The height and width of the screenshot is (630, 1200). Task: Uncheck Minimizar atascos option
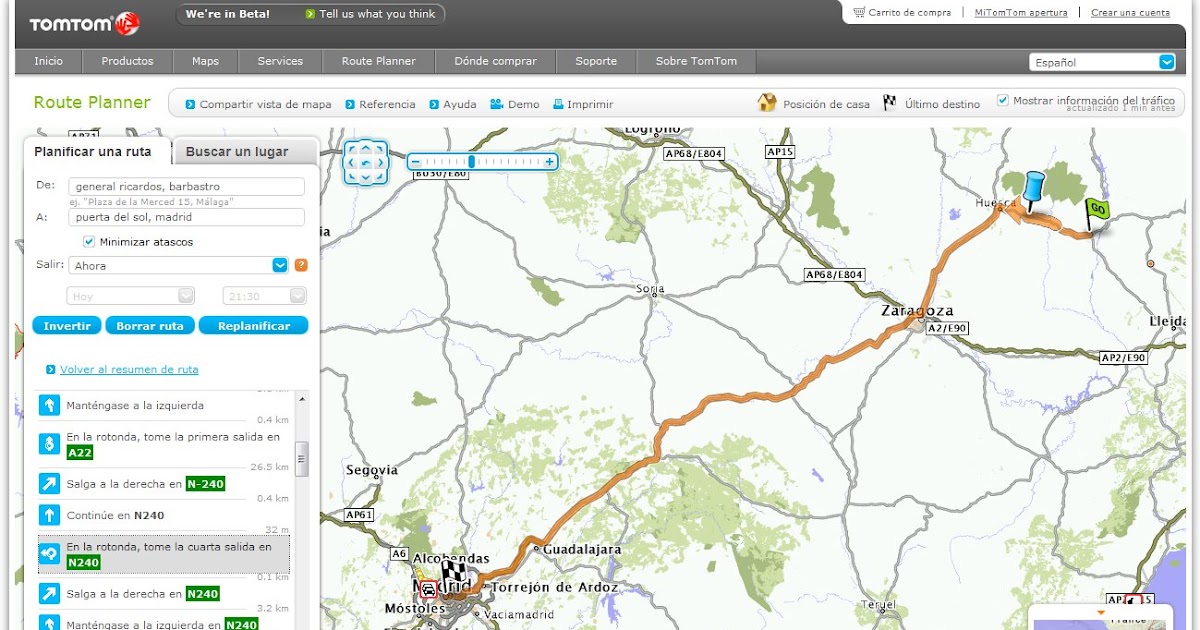click(x=87, y=241)
